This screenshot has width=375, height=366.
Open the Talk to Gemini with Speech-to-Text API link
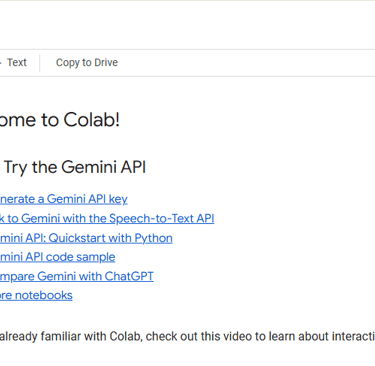click(x=107, y=218)
